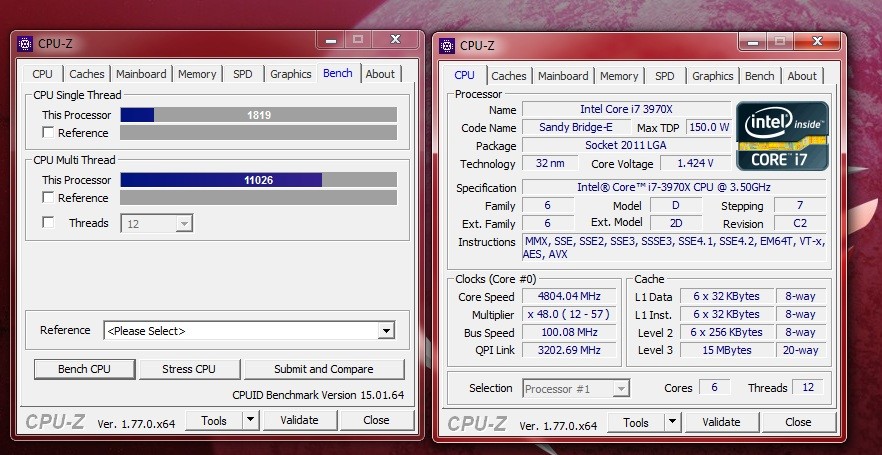The width and height of the screenshot is (882, 455).
Task: Click processor Name field Intel Core i7 3970X
Action: (627, 109)
